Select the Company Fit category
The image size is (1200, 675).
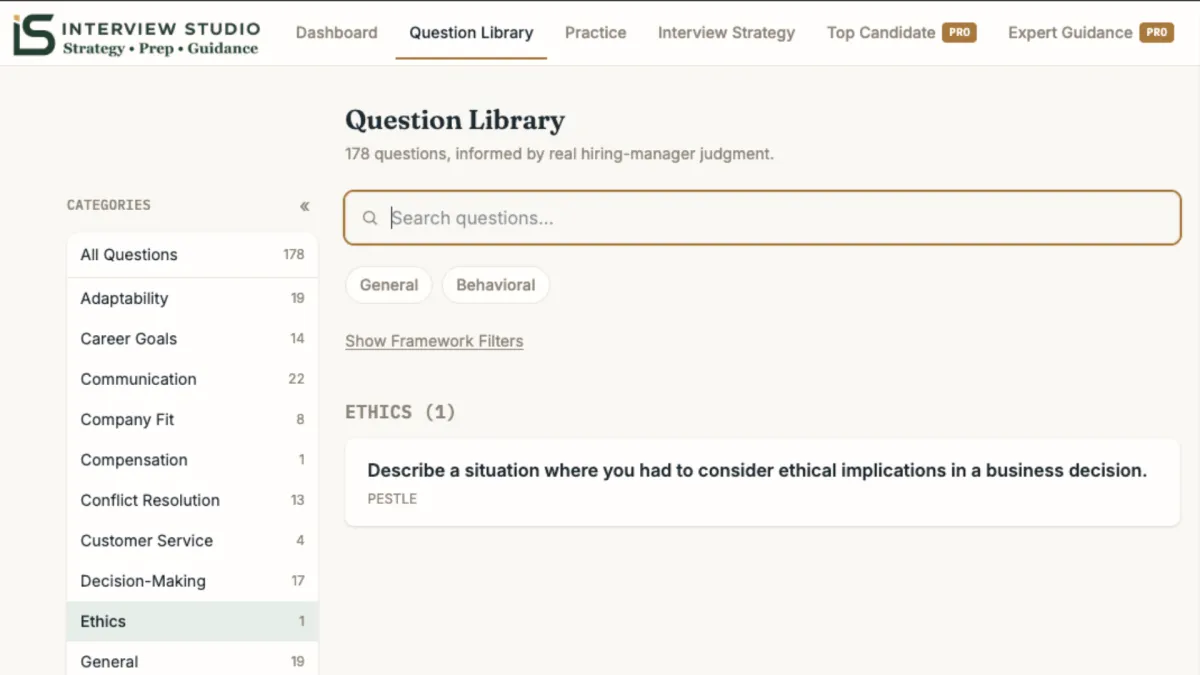(192, 419)
